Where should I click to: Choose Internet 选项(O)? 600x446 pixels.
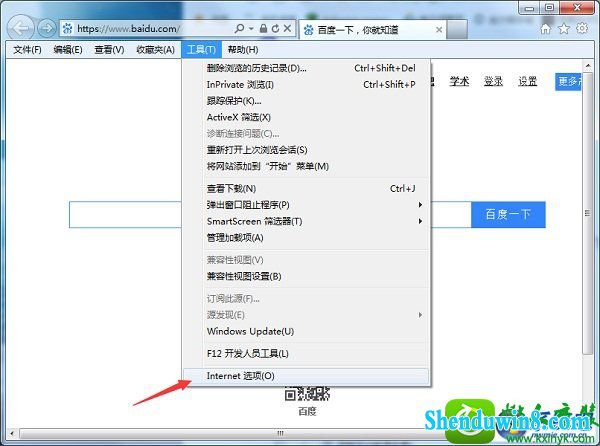306,376
